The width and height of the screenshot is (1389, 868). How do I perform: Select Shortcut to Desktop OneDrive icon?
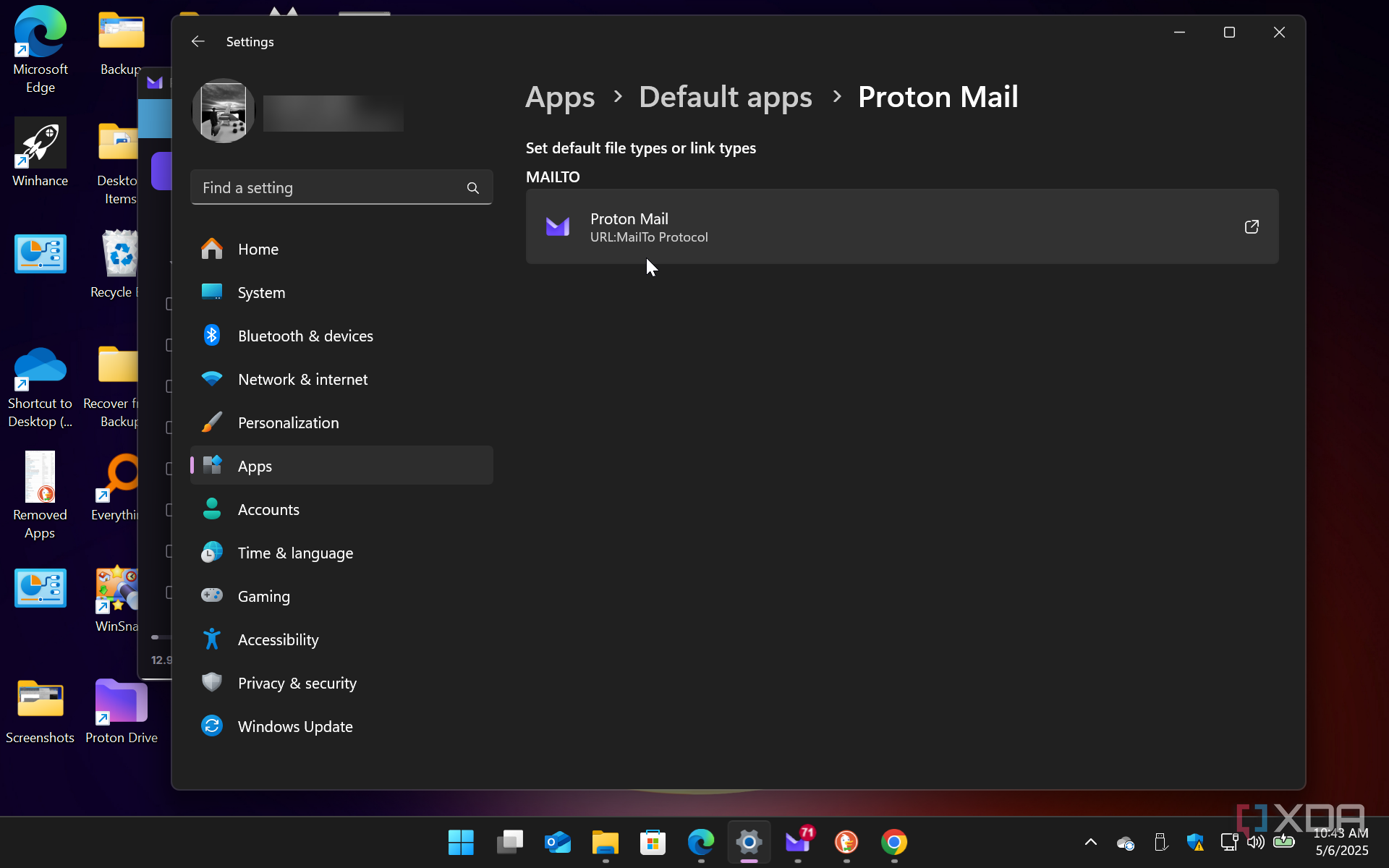[41, 388]
